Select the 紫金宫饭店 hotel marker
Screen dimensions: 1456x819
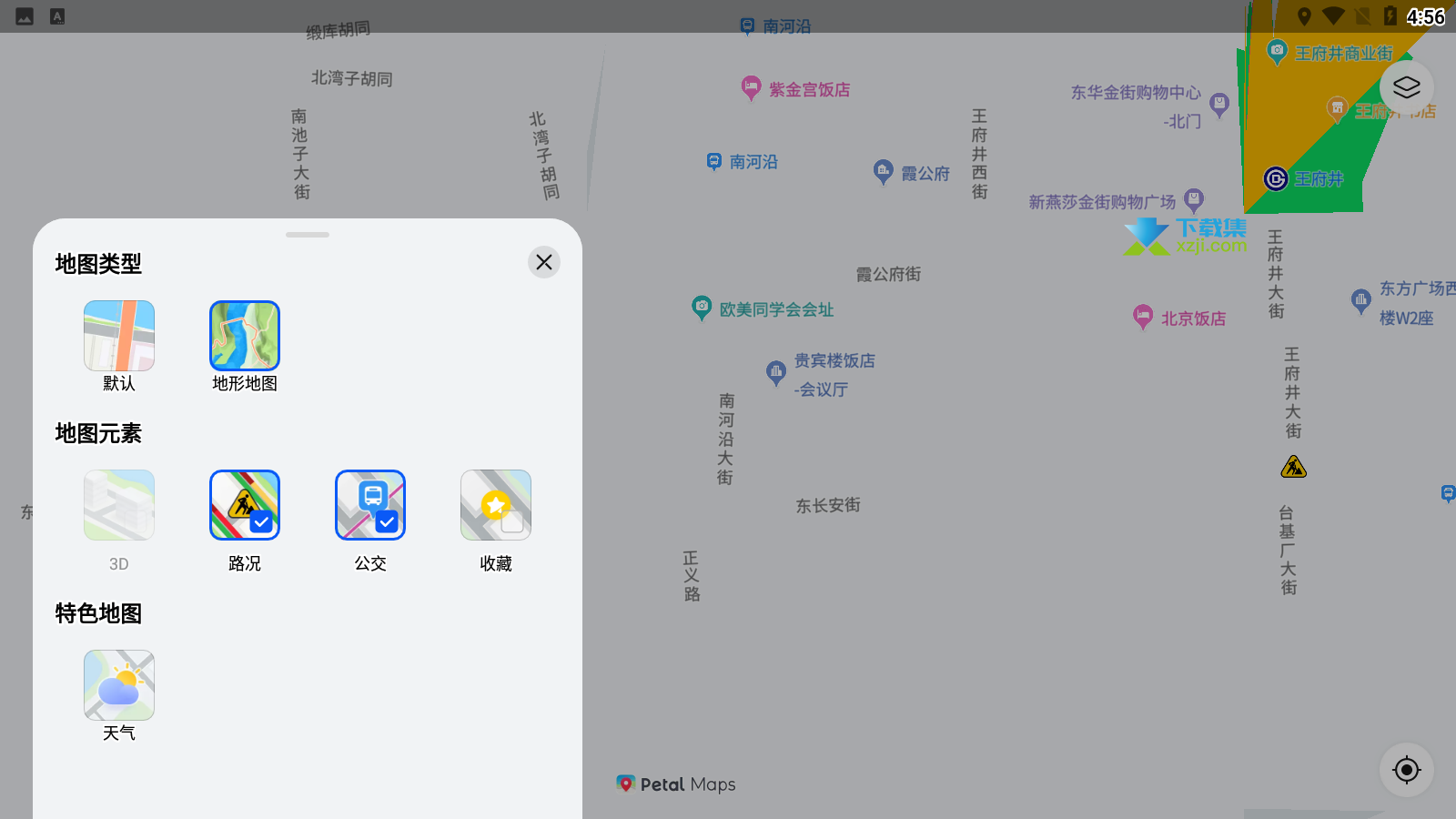(x=751, y=88)
